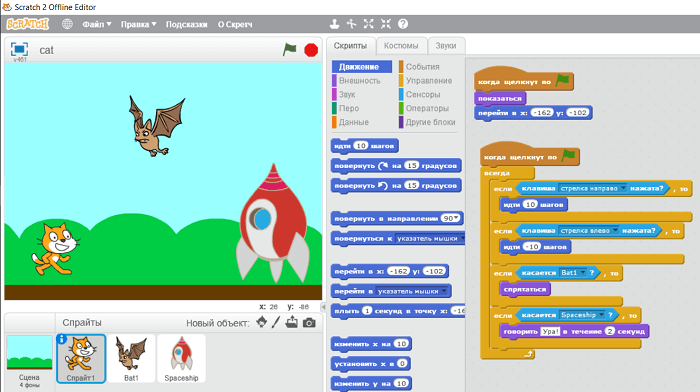This screenshot has width=700, height=392.
Task: Click degrees field in counterclockwise повернуть block
Action: (412, 185)
